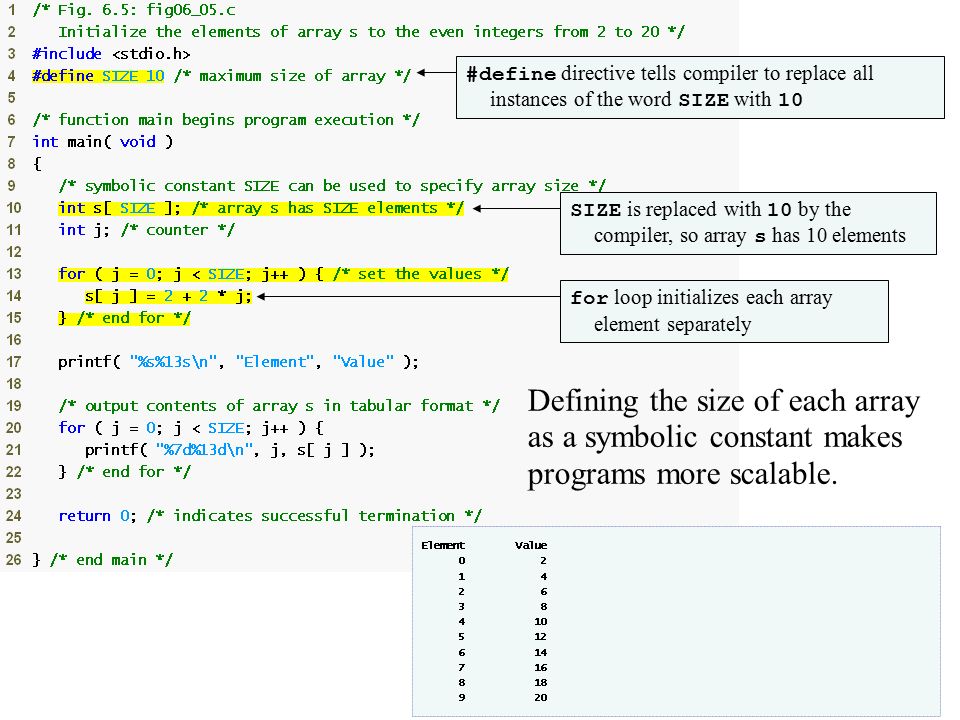Click the 'function main begins program execution' comment
The height and width of the screenshot is (720, 960).
(x=226, y=120)
